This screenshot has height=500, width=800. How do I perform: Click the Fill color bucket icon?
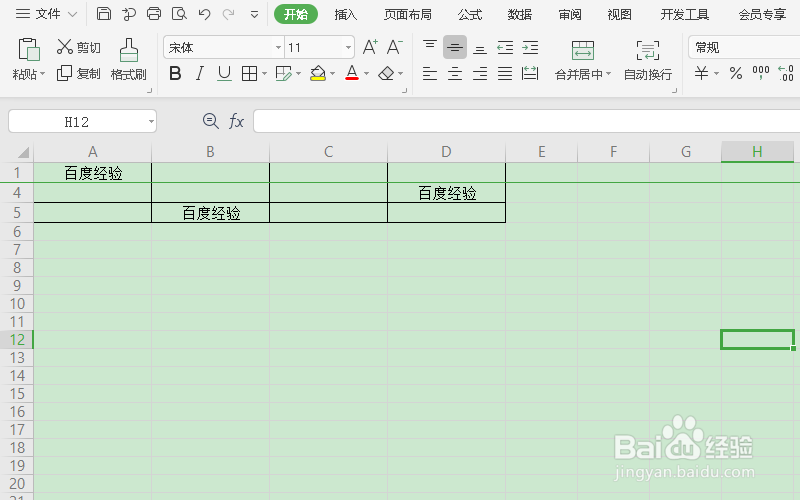coord(318,73)
